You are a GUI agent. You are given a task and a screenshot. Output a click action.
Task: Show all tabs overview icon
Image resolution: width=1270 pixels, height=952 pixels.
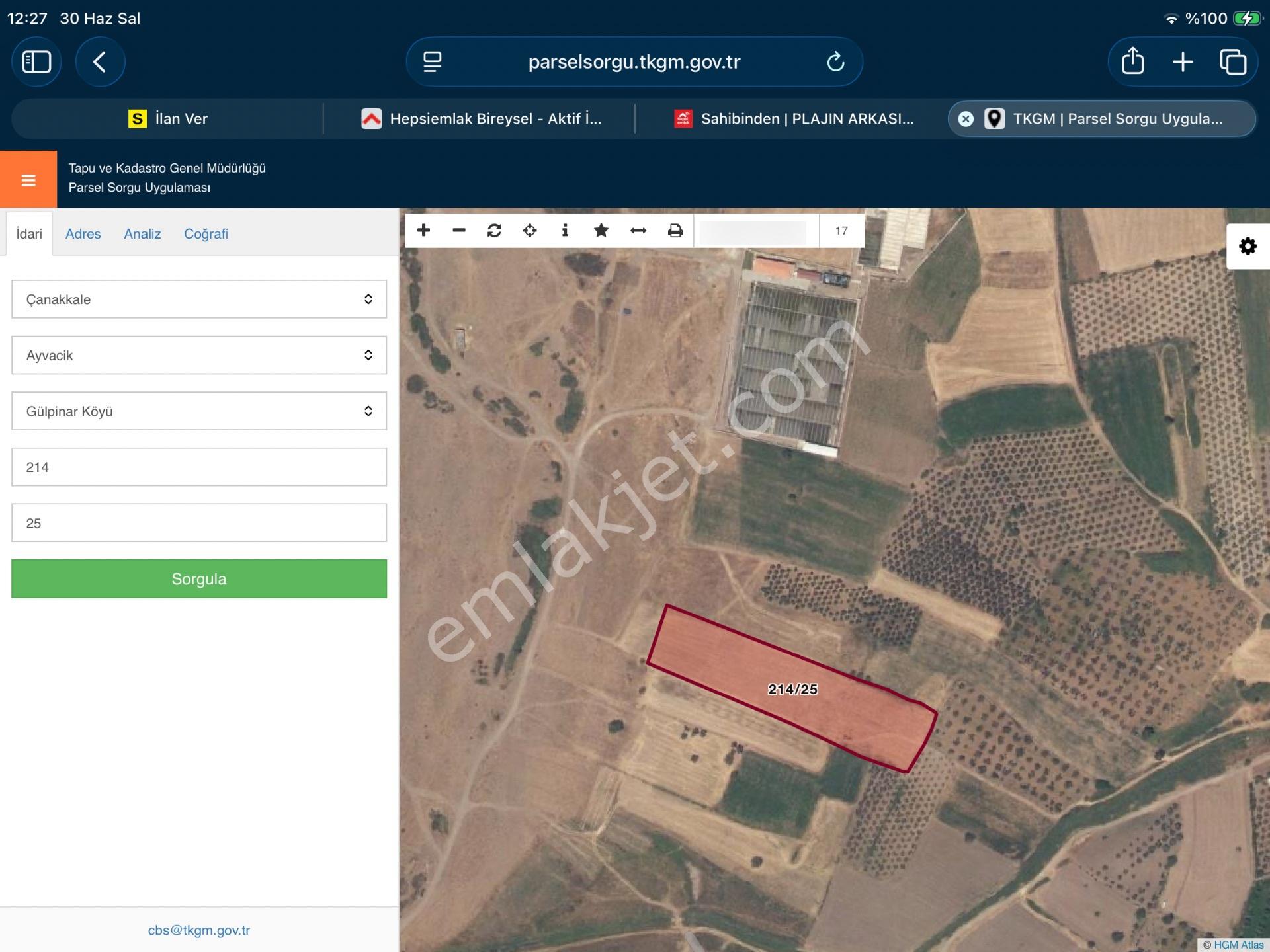click(x=1233, y=62)
